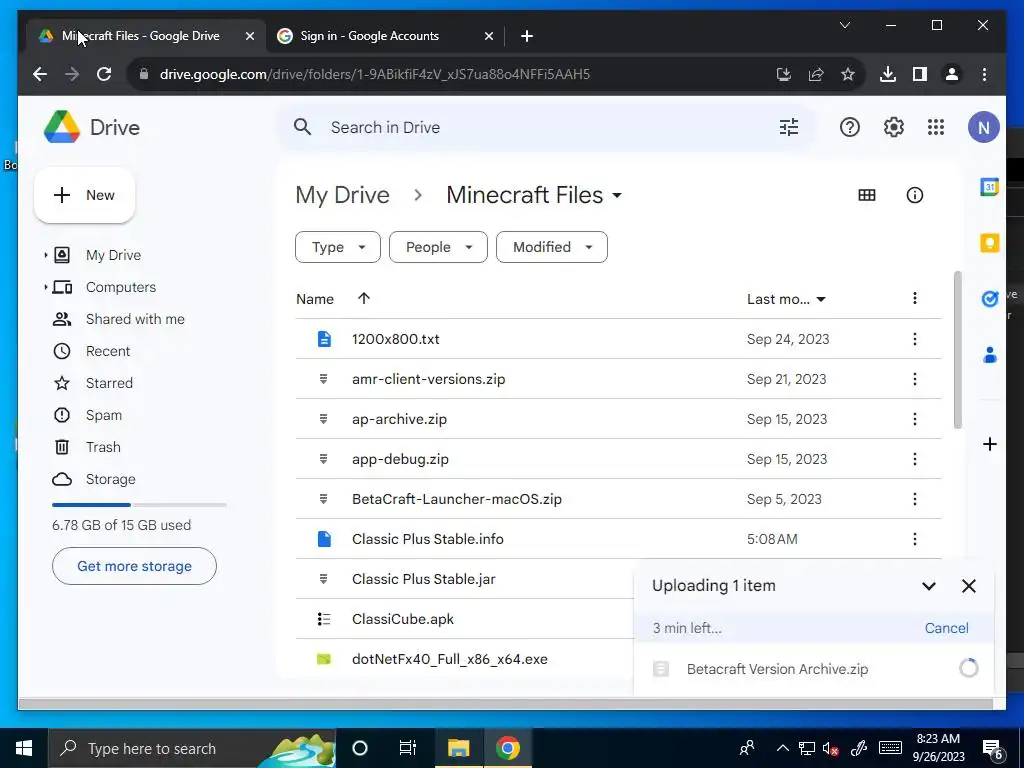Switch to grid layout view

coord(867,195)
